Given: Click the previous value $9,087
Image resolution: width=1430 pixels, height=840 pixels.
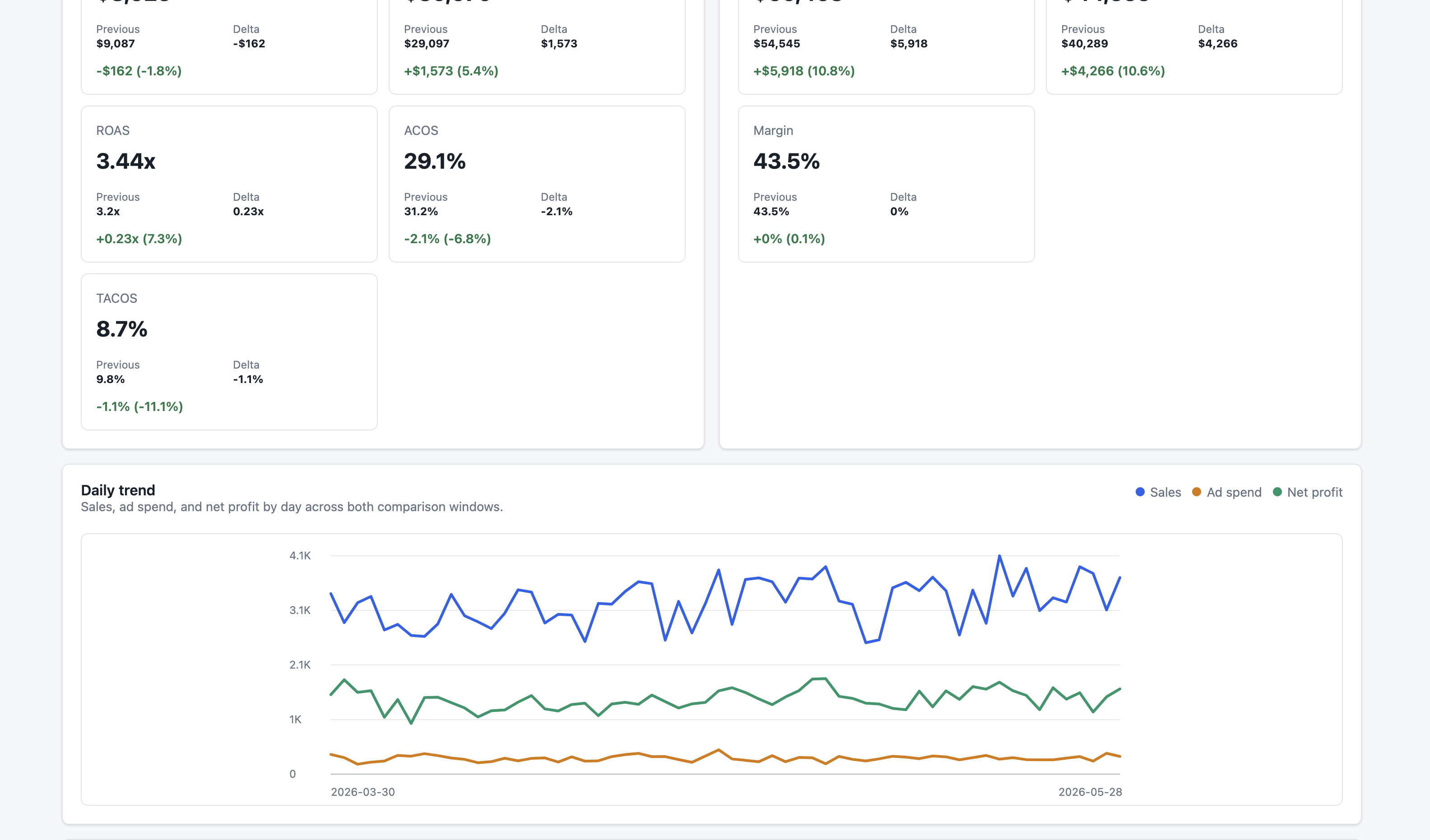Looking at the screenshot, I should click(116, 44).
